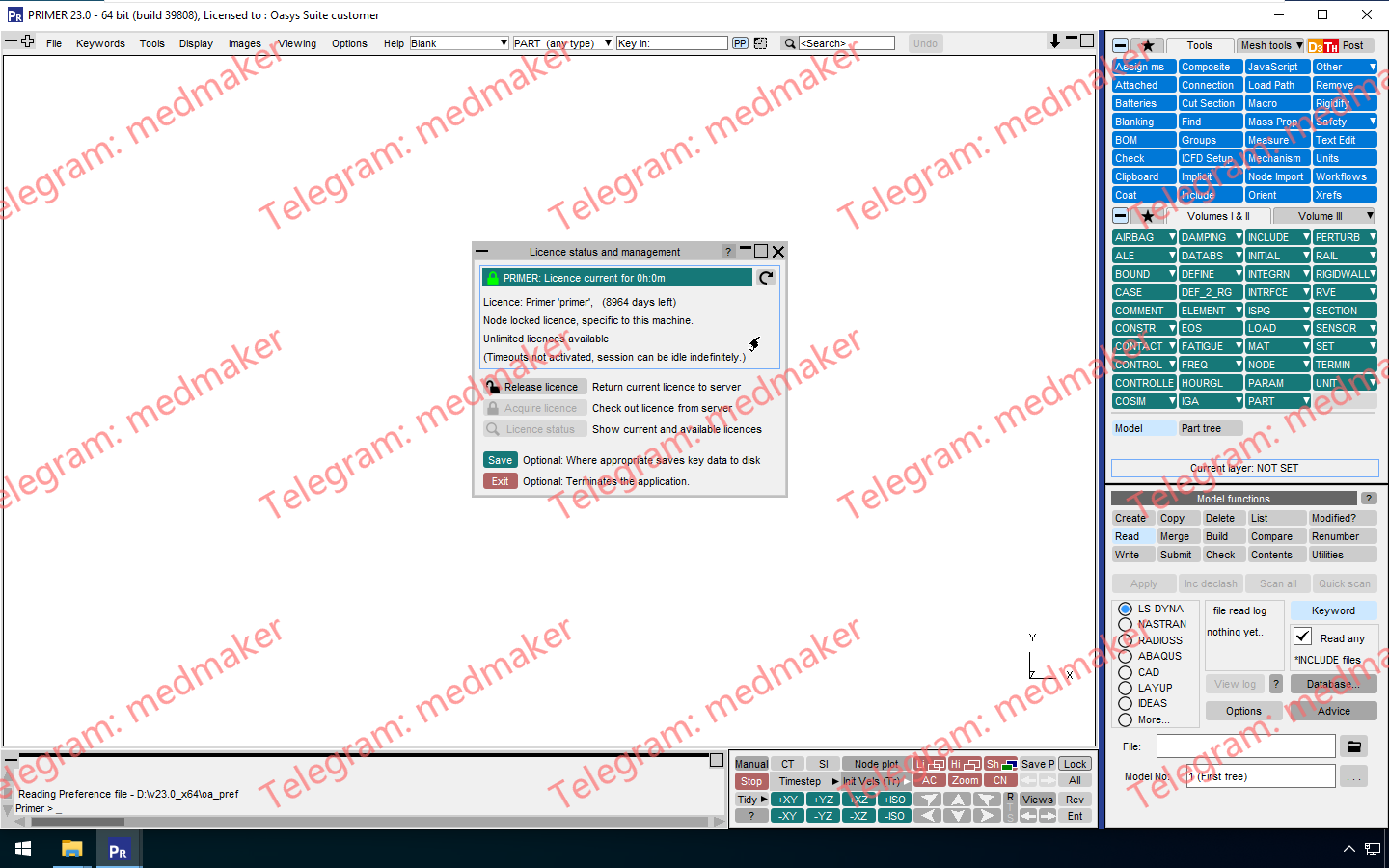This screenshot has width=1389, height=868.
Task: Close the Licence status and management dialog
Action: coord(778,252)
